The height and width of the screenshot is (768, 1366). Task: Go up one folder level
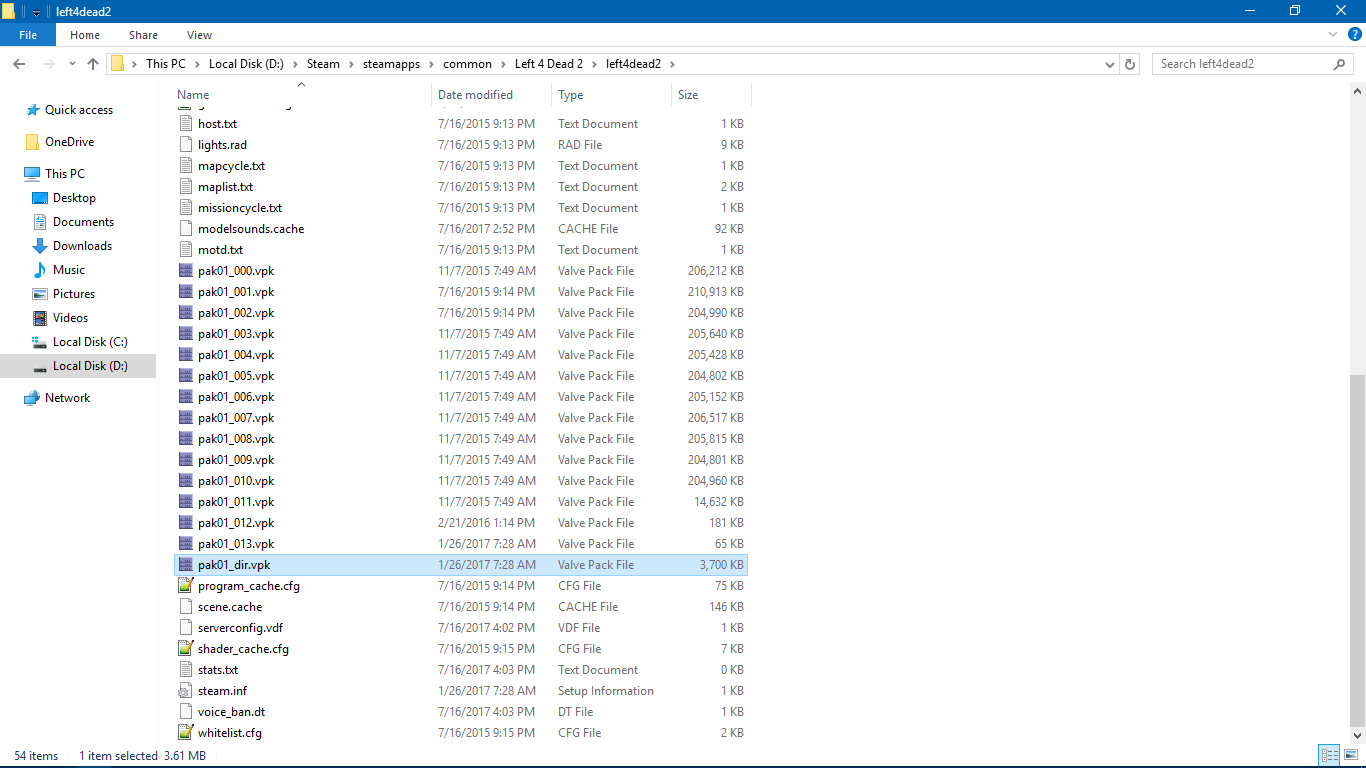coord(93,64)
